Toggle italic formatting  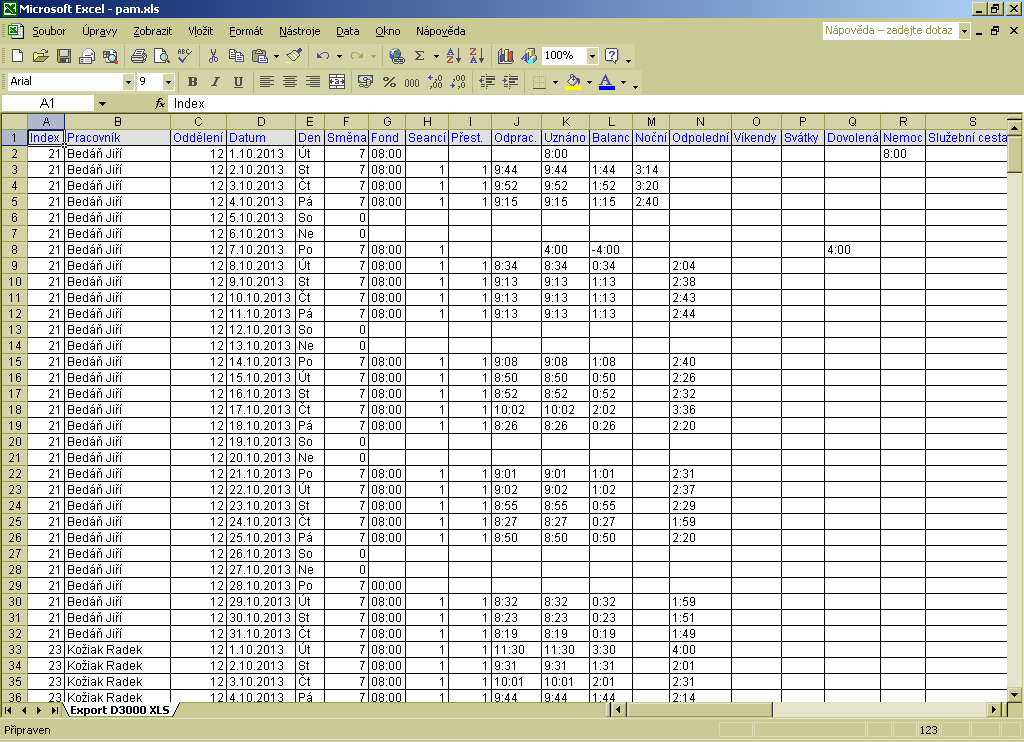click(x=215, y=82)
